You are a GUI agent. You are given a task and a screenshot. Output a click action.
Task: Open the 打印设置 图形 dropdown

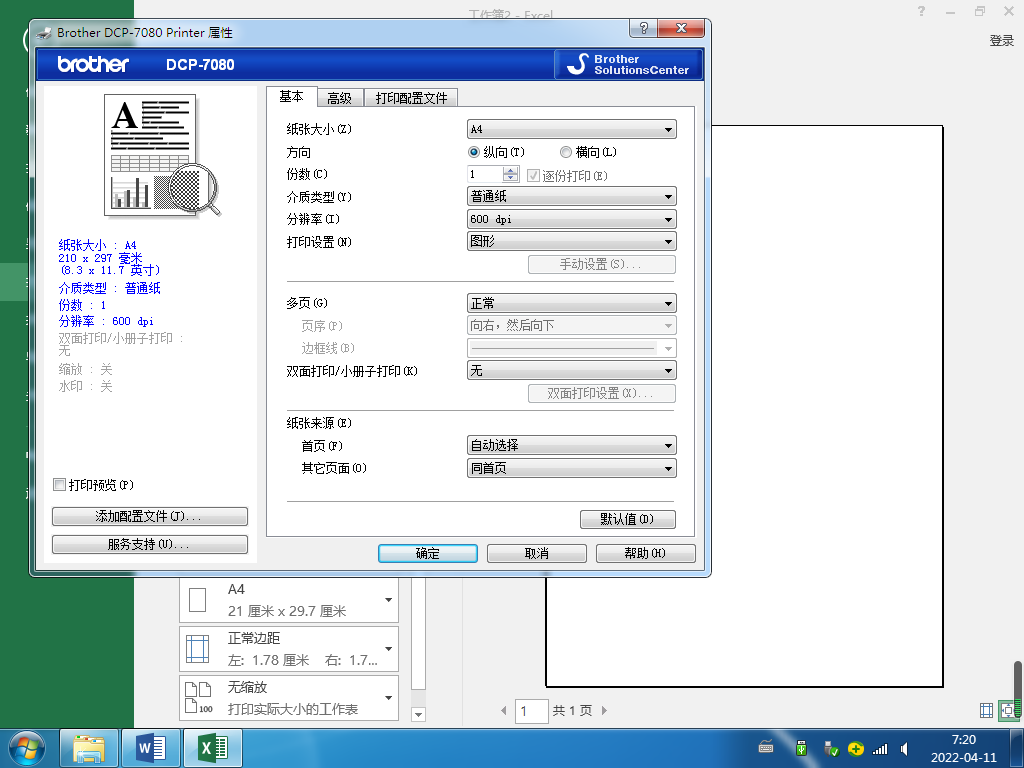tap(571, 242)
